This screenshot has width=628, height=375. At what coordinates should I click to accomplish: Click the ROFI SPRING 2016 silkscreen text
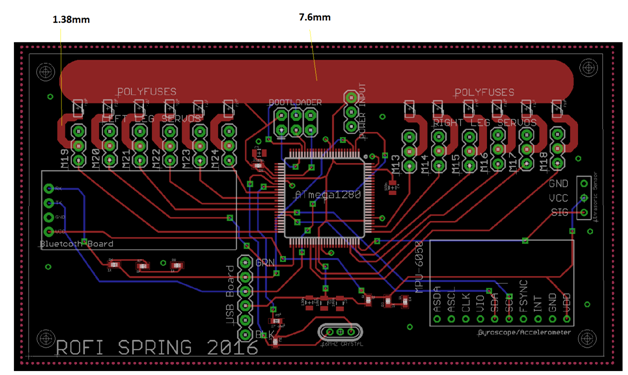pyautogui.click(x=157, y=347)
